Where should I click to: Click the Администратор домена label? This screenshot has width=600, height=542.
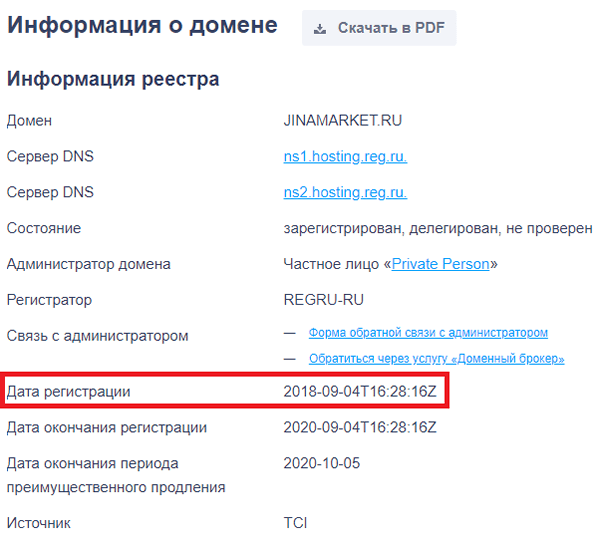click(x=88, y=264)
